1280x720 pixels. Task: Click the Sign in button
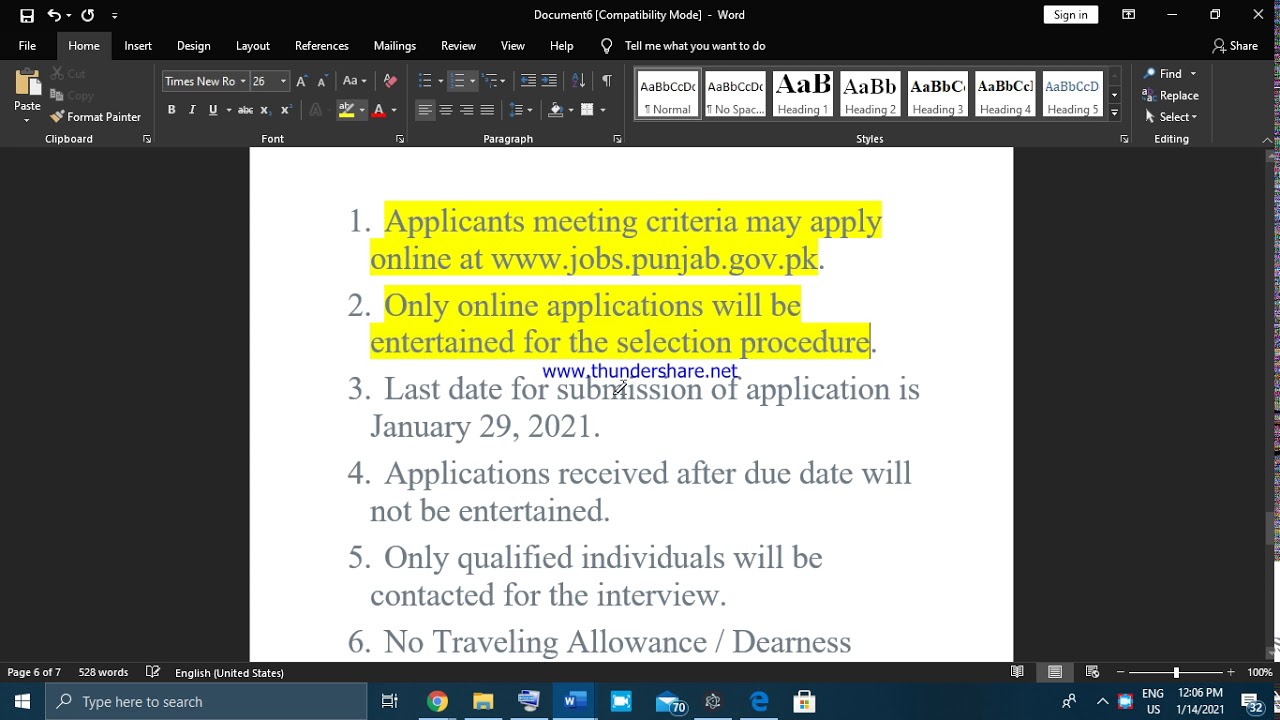pos(1070,15)
